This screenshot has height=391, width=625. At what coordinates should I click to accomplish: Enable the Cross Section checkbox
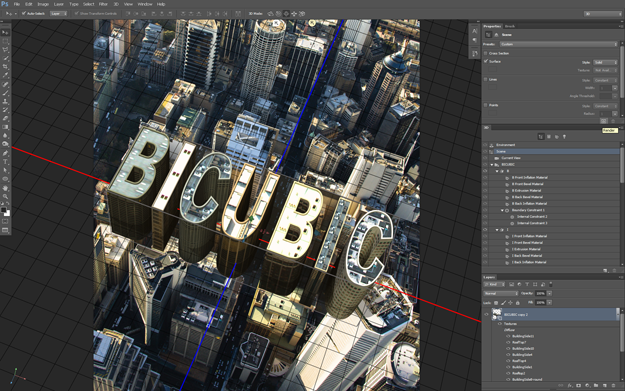[486, 53]
